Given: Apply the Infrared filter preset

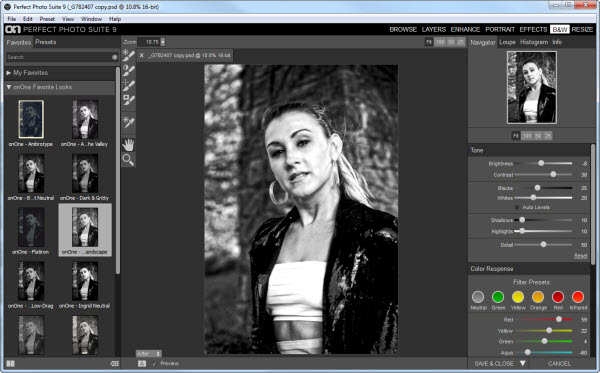Looking at the screenshot, I should tap(578, 297).
